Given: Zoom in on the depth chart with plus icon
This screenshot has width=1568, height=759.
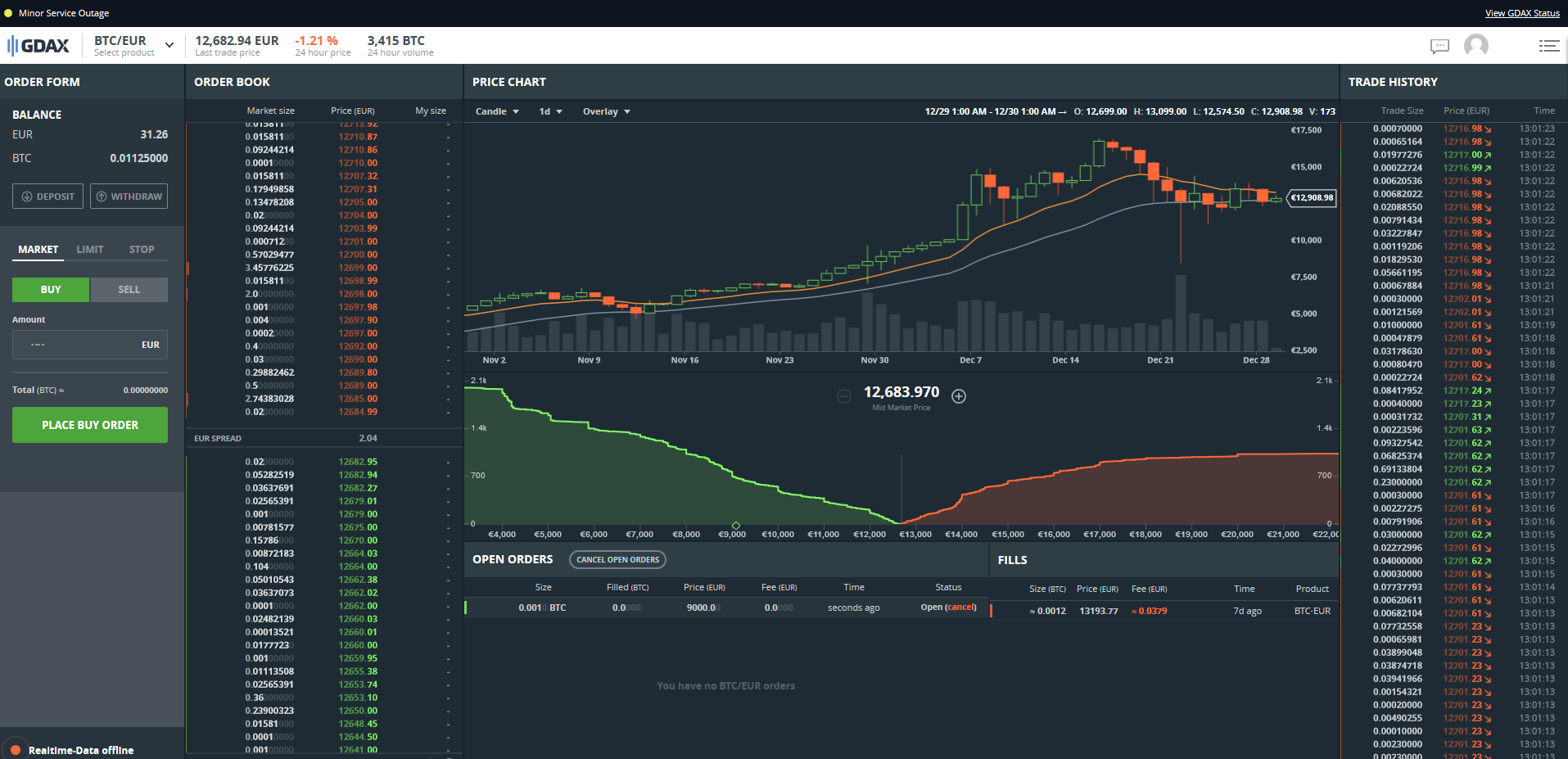Looking at the screenshot, I should pos(958,396).
